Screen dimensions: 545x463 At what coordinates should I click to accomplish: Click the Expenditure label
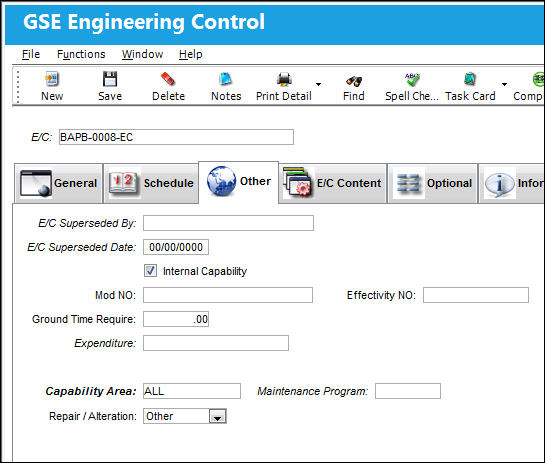(x=105, y=343)
